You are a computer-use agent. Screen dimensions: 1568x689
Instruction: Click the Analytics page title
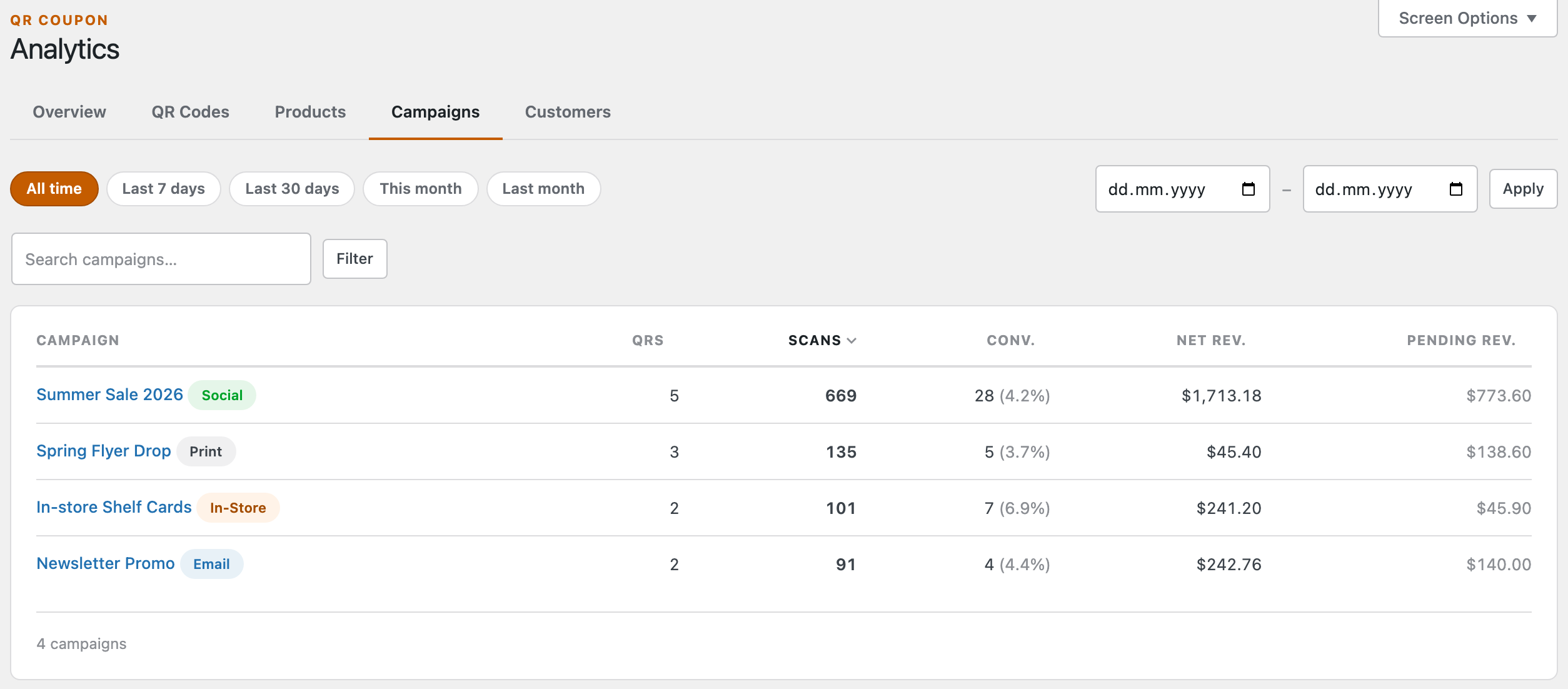point(65,49)
